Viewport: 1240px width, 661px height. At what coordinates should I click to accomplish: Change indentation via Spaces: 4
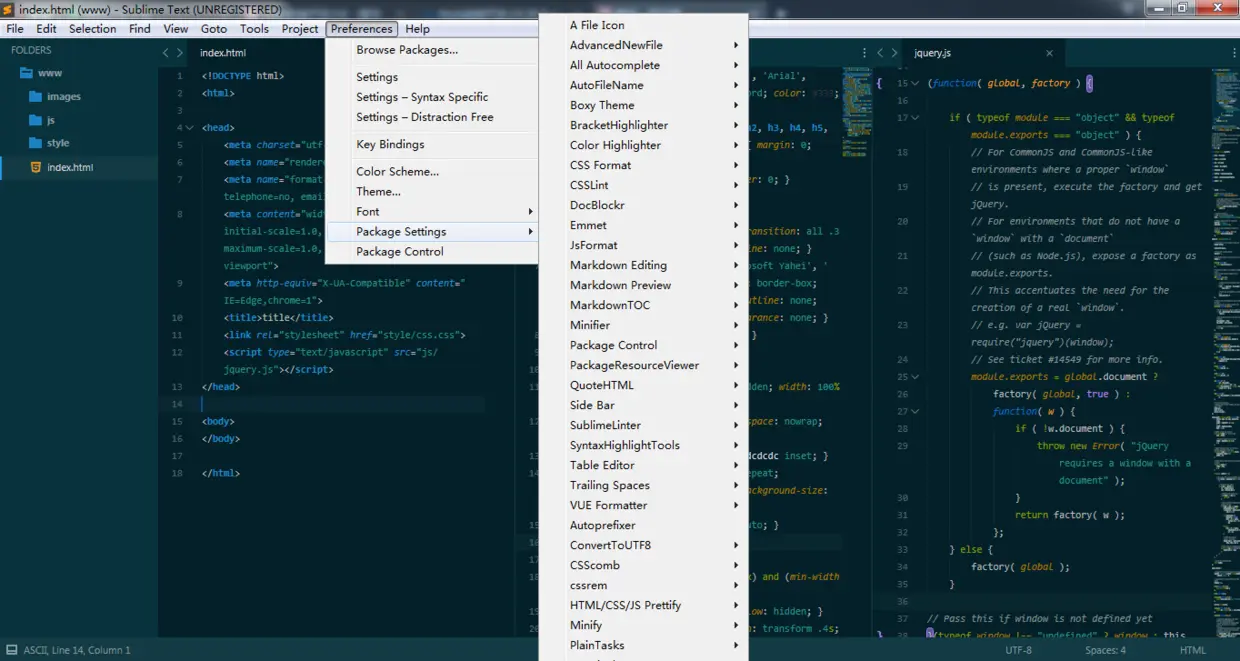click(1106, 650)
